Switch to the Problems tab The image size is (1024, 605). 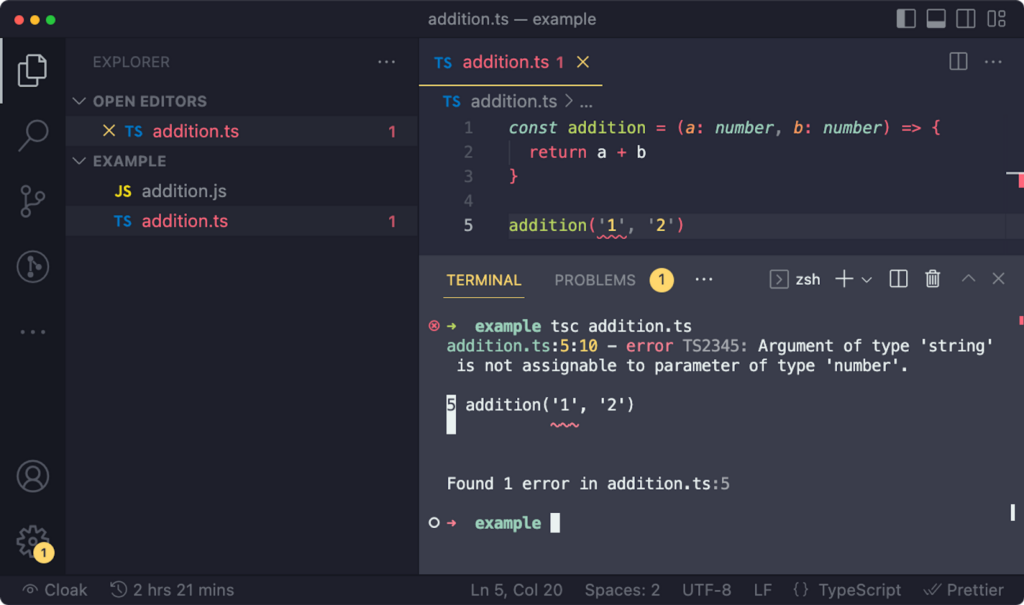click(595, 280)
